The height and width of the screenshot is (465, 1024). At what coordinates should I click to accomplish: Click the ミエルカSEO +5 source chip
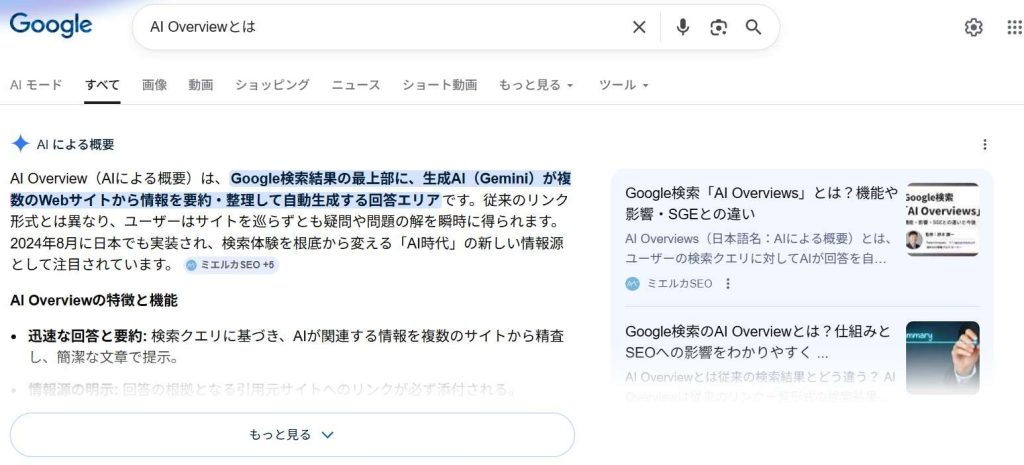[231, 265]
